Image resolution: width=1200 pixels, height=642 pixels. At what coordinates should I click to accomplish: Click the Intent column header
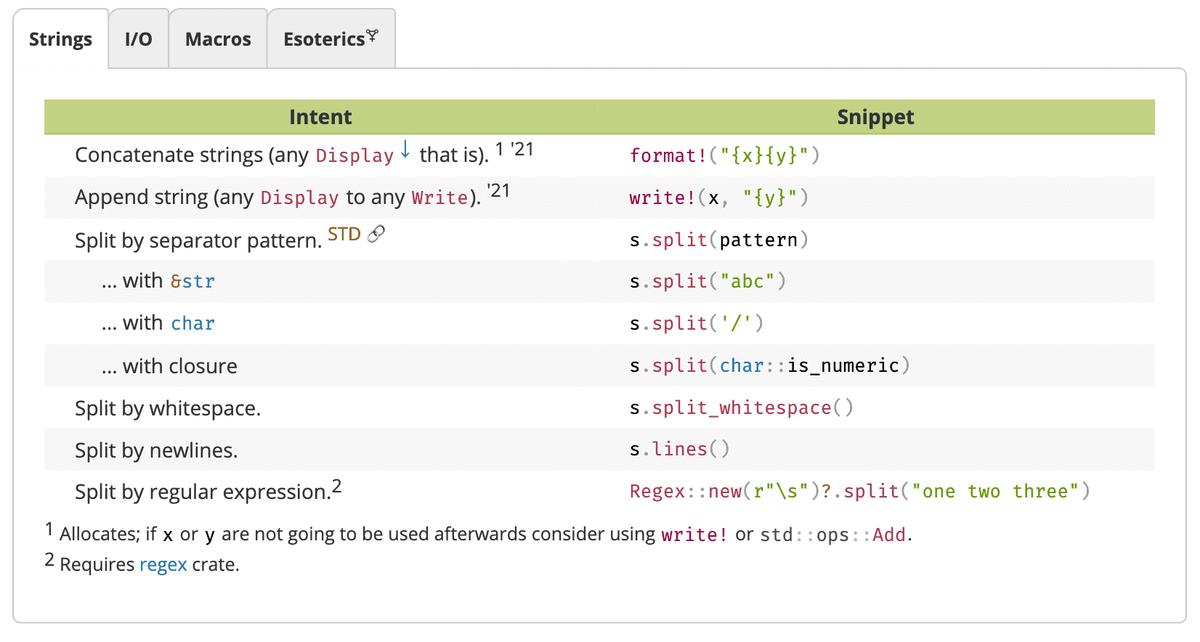(x=320, y=117)
